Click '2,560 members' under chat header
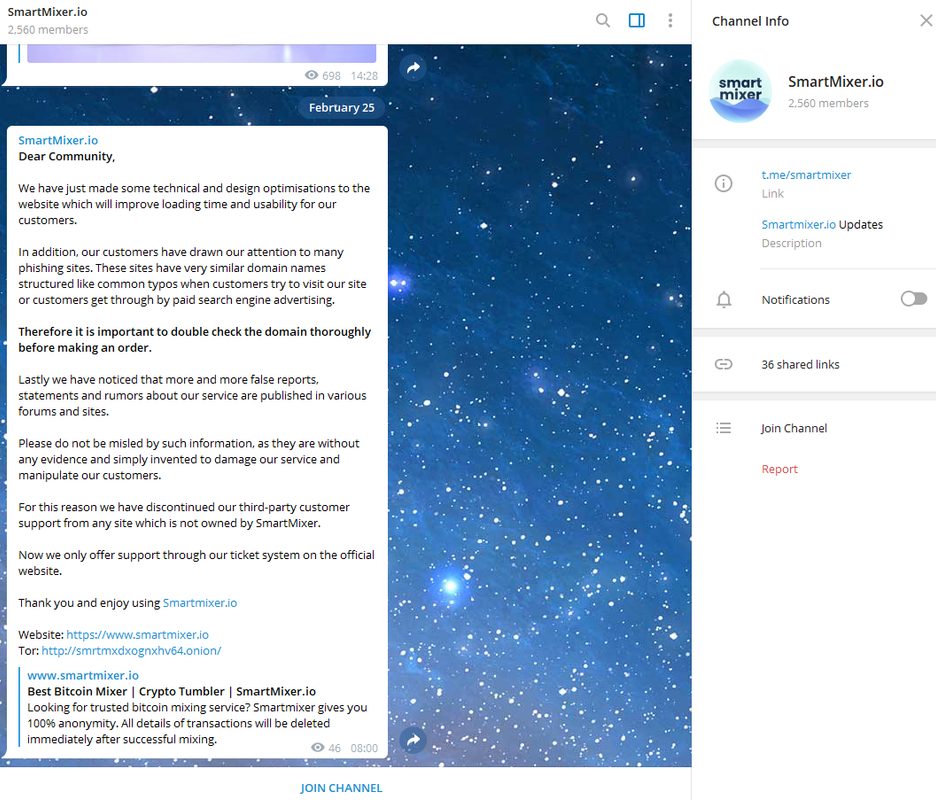Viewport: 936px width, 800px height. tap(48, 29)
